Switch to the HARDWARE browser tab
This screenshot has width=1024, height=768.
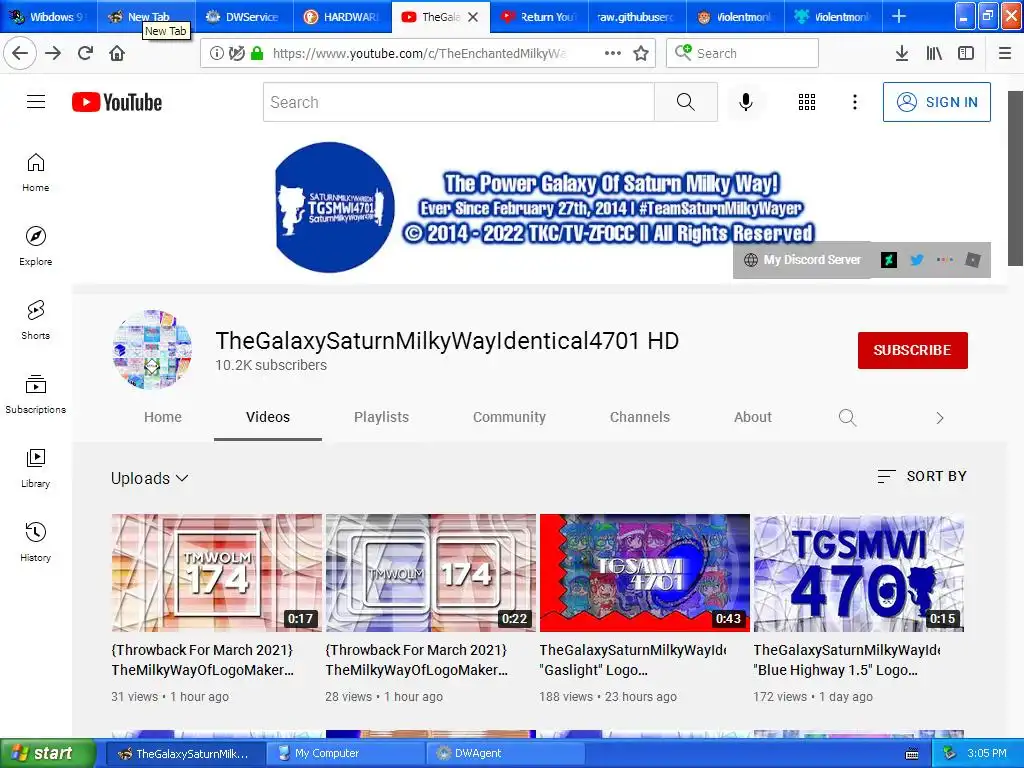(x=342, y=17)
